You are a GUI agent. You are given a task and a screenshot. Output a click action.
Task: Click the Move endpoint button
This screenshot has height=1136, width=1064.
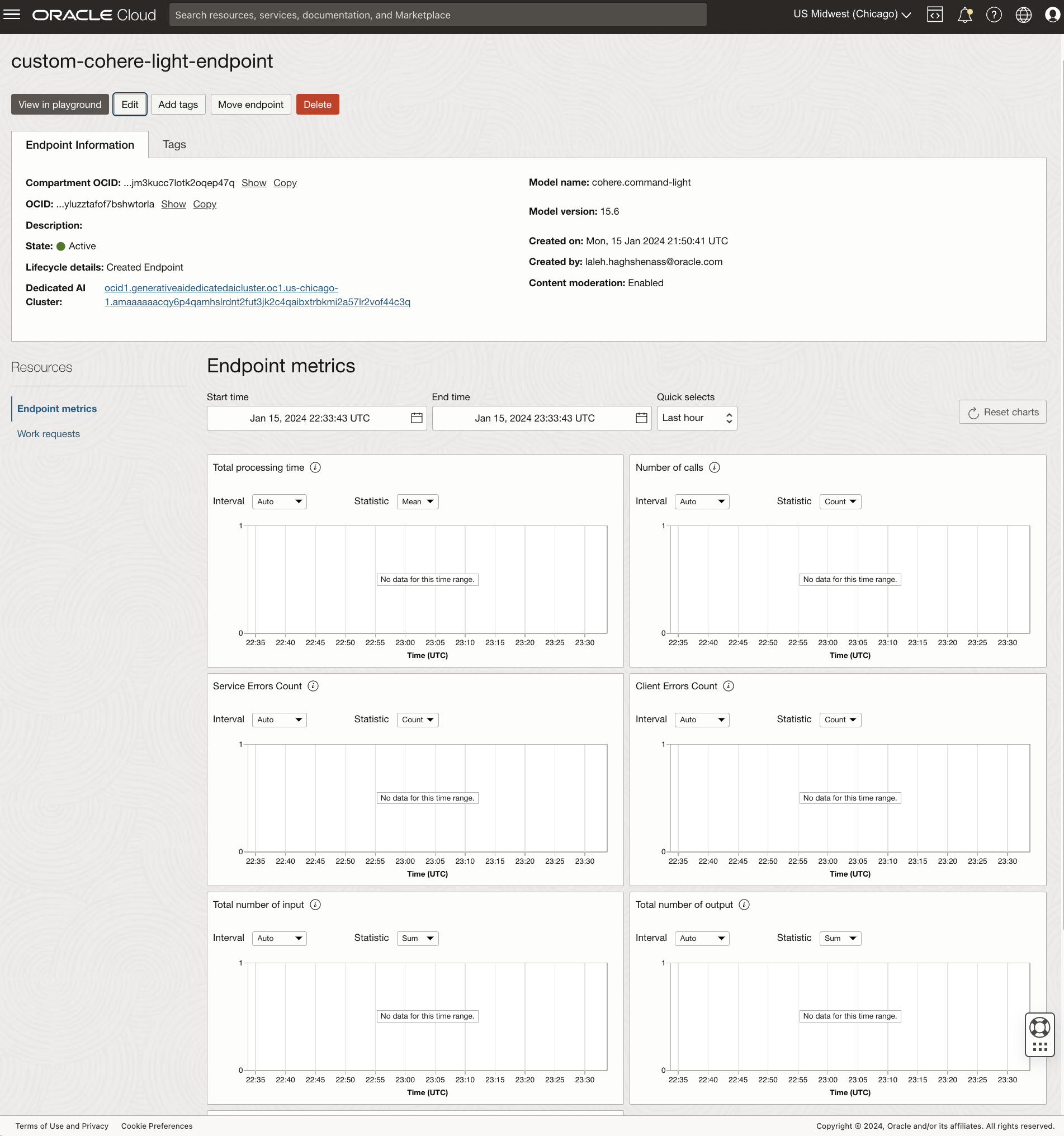click(251, 105)
